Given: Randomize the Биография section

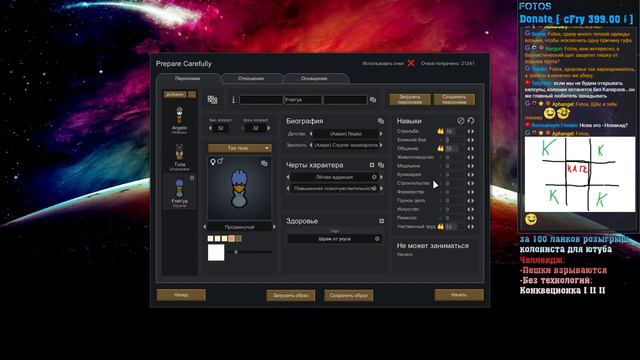Looking at the screenshot, I should (381, 121).
